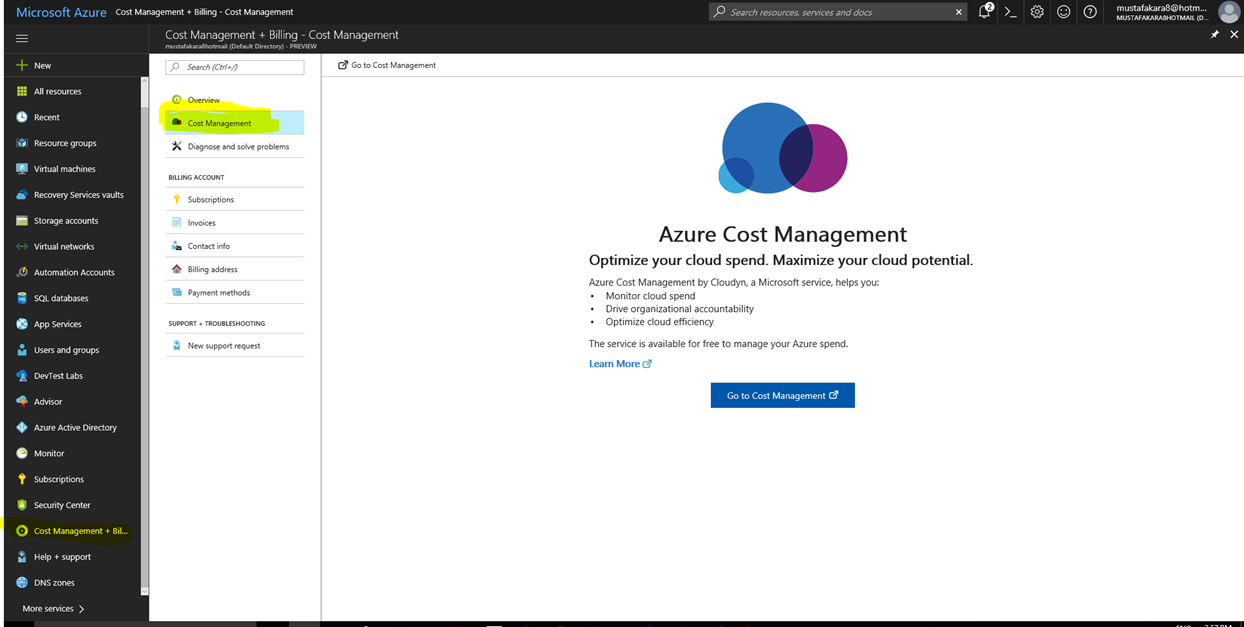Open Security Center shield icon
1244x627 pixels.
tap(22, 505)
